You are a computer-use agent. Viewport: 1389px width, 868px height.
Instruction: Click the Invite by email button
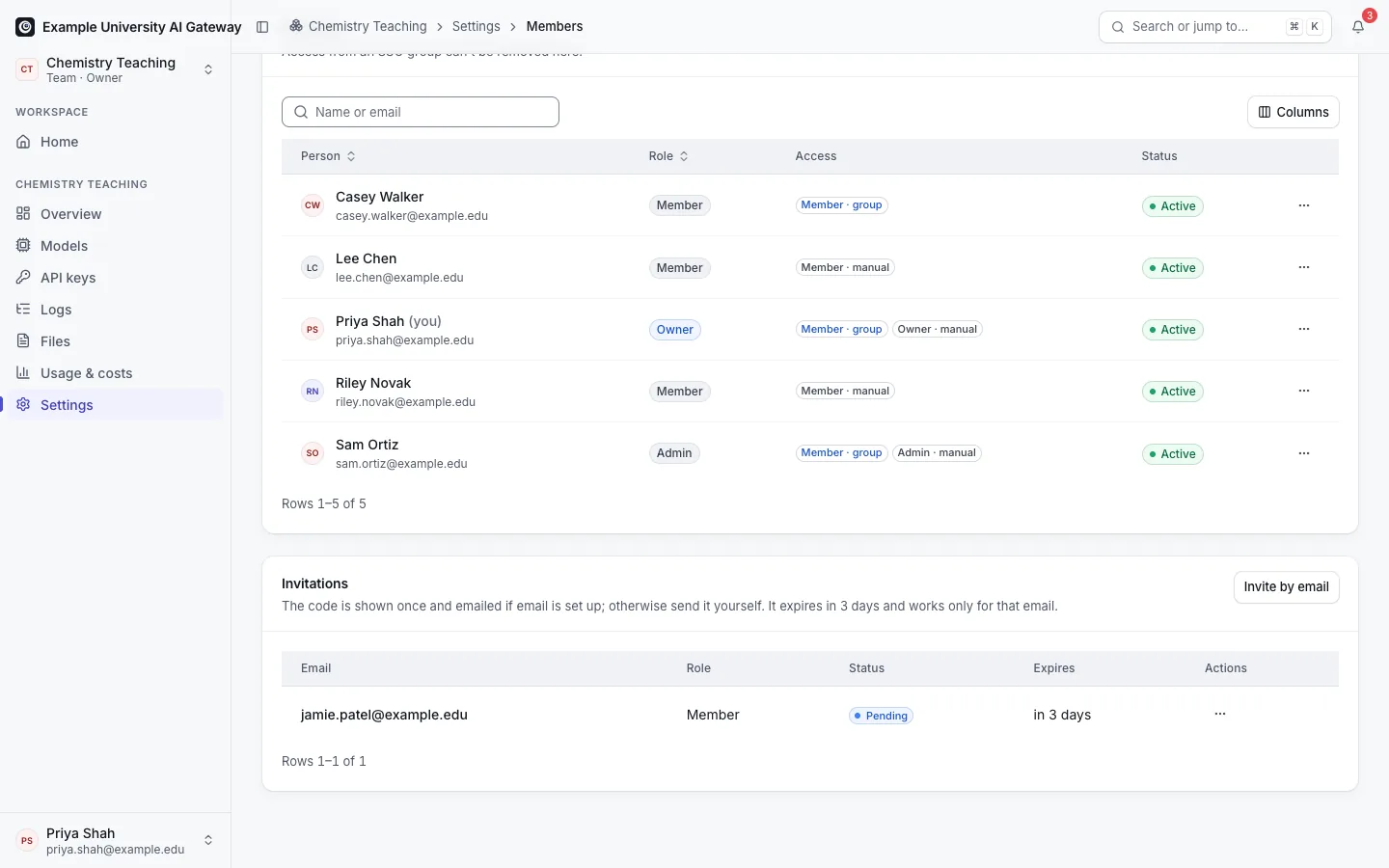1286,587
